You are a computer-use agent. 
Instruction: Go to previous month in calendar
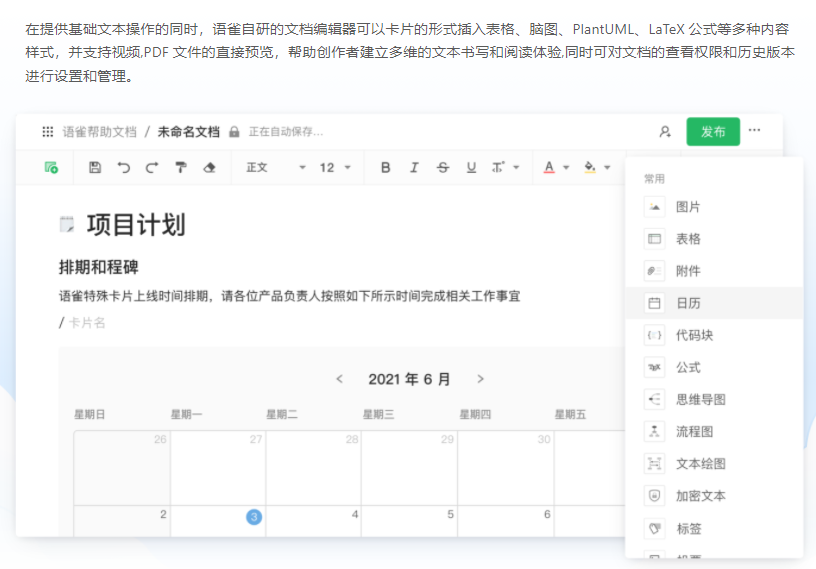coord(339,379)
